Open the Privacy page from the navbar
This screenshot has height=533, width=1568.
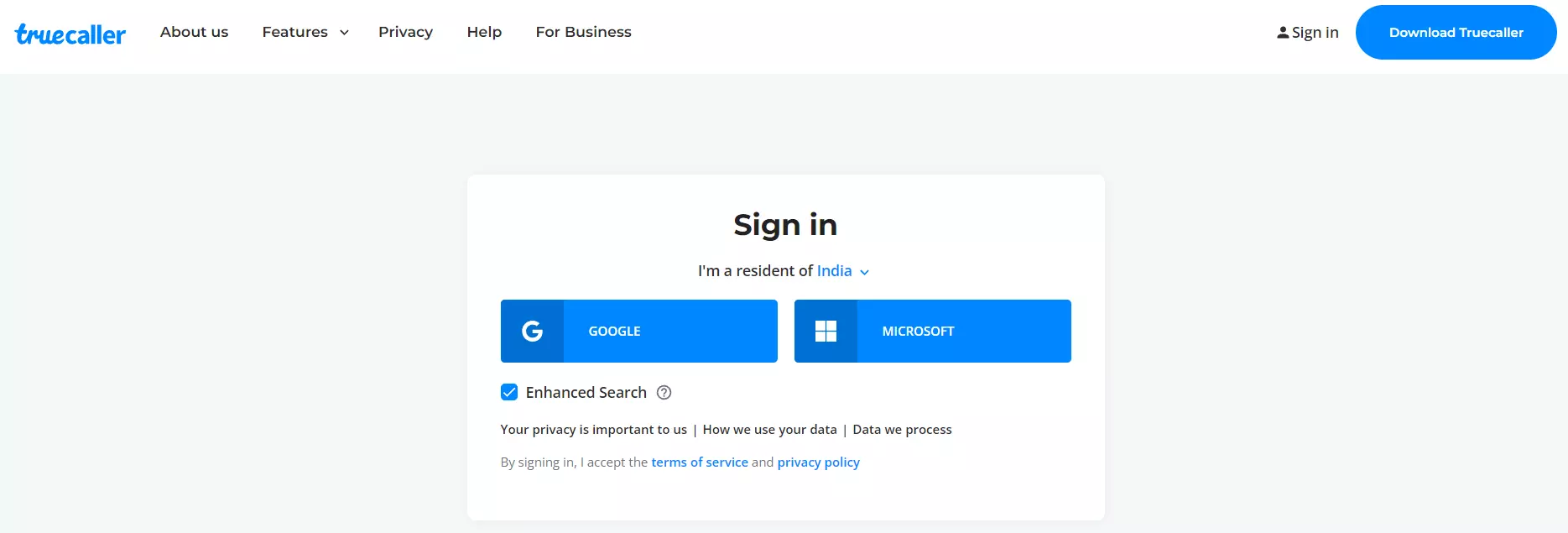click(x=405, y=32)
